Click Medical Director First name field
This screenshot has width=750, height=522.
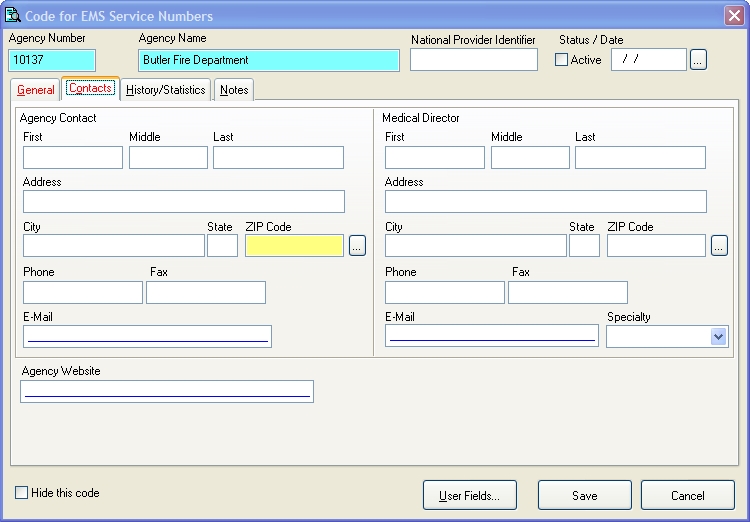click(435, 157)
